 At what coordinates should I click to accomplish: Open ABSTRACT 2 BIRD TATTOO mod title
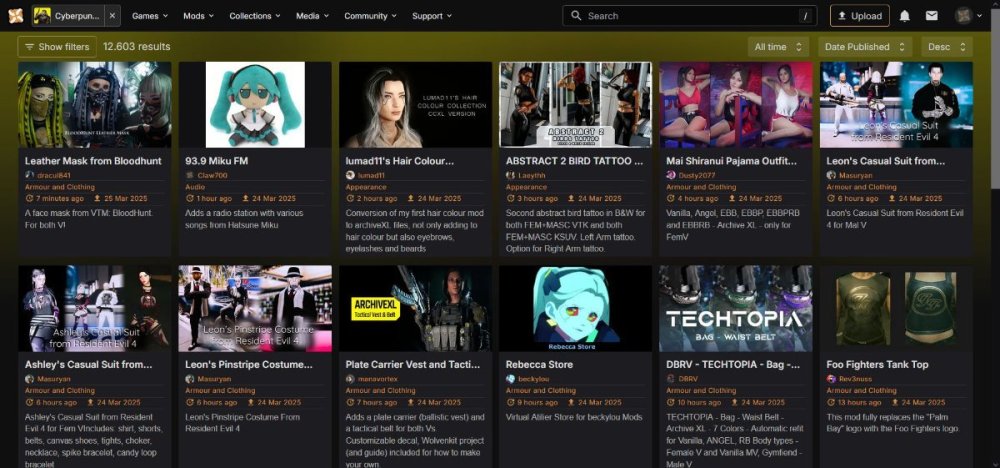click(575, 161)
